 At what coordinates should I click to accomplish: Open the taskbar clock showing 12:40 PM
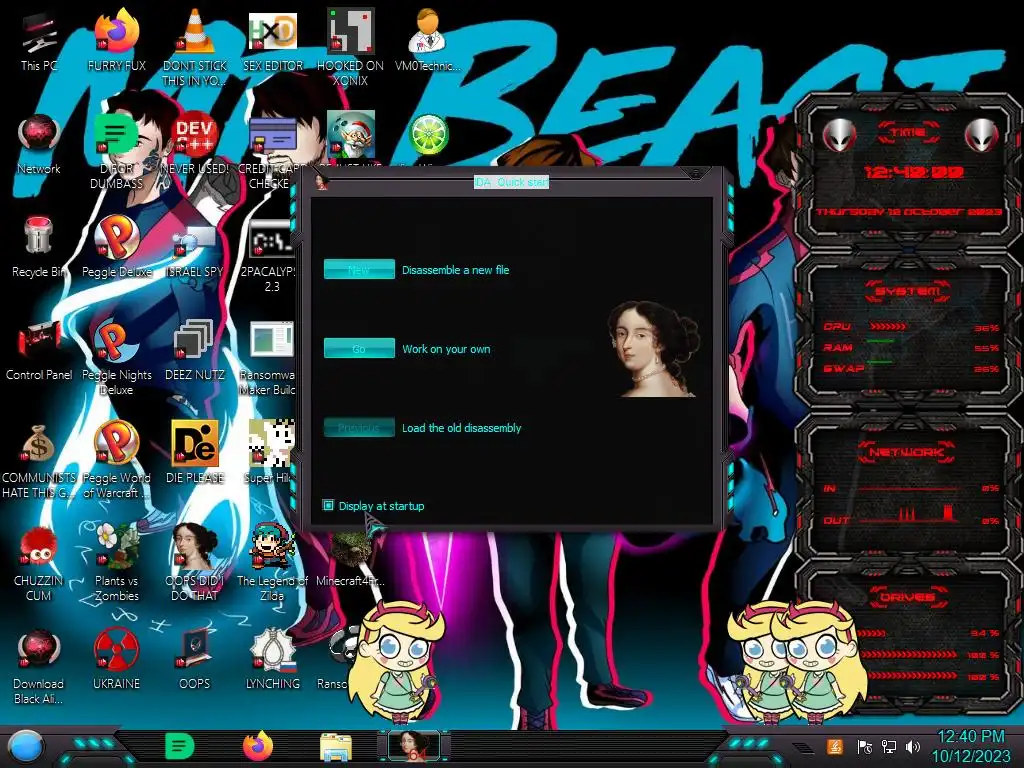[970, 746]
